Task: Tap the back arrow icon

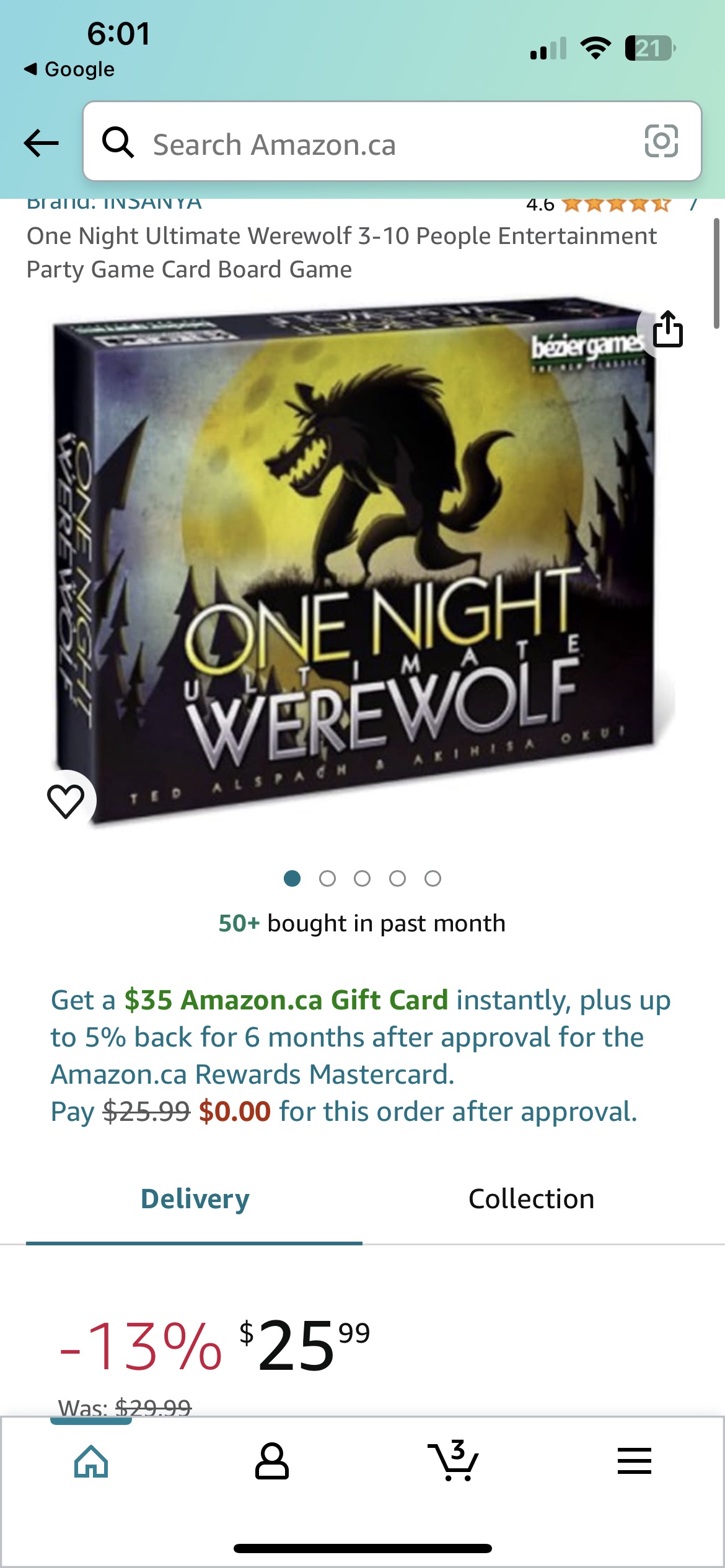Action: 41,143
